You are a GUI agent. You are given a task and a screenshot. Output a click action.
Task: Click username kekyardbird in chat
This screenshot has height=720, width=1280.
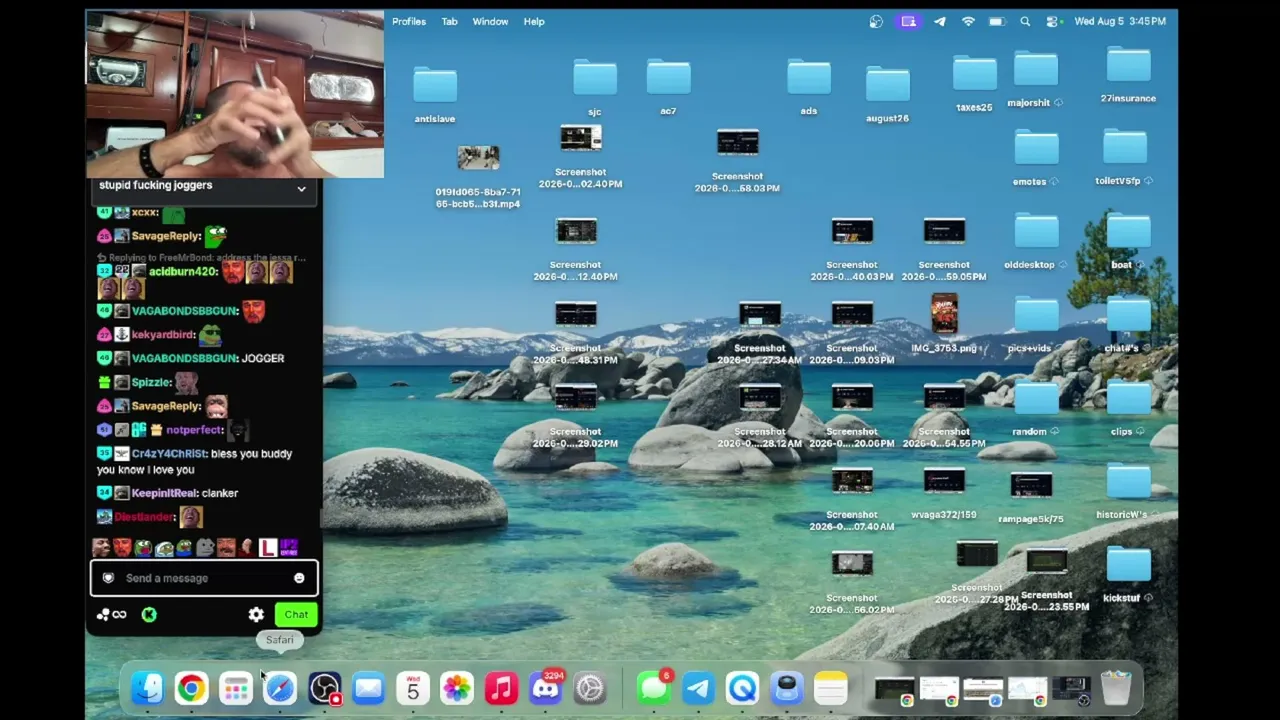tap(163, 335)
